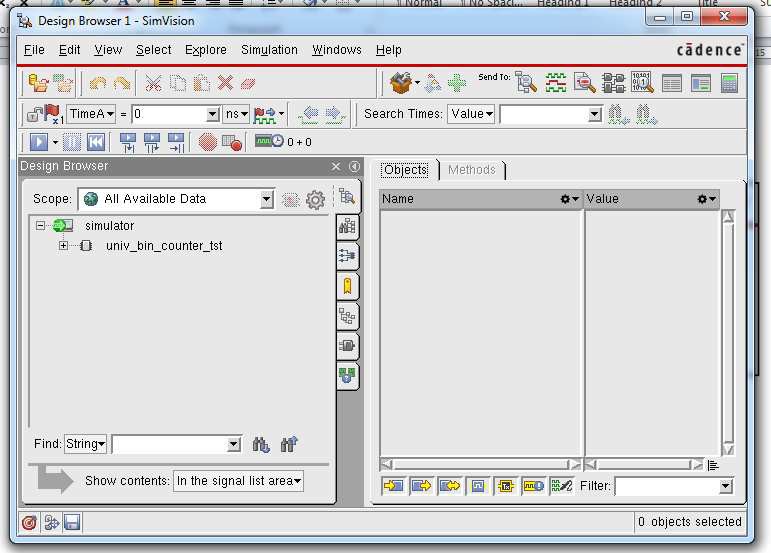This screenshot has height=553, width=771.
Task: Open the Scope All Available Data dropdown
Action: pyautogui.click(x=267, y=199)
